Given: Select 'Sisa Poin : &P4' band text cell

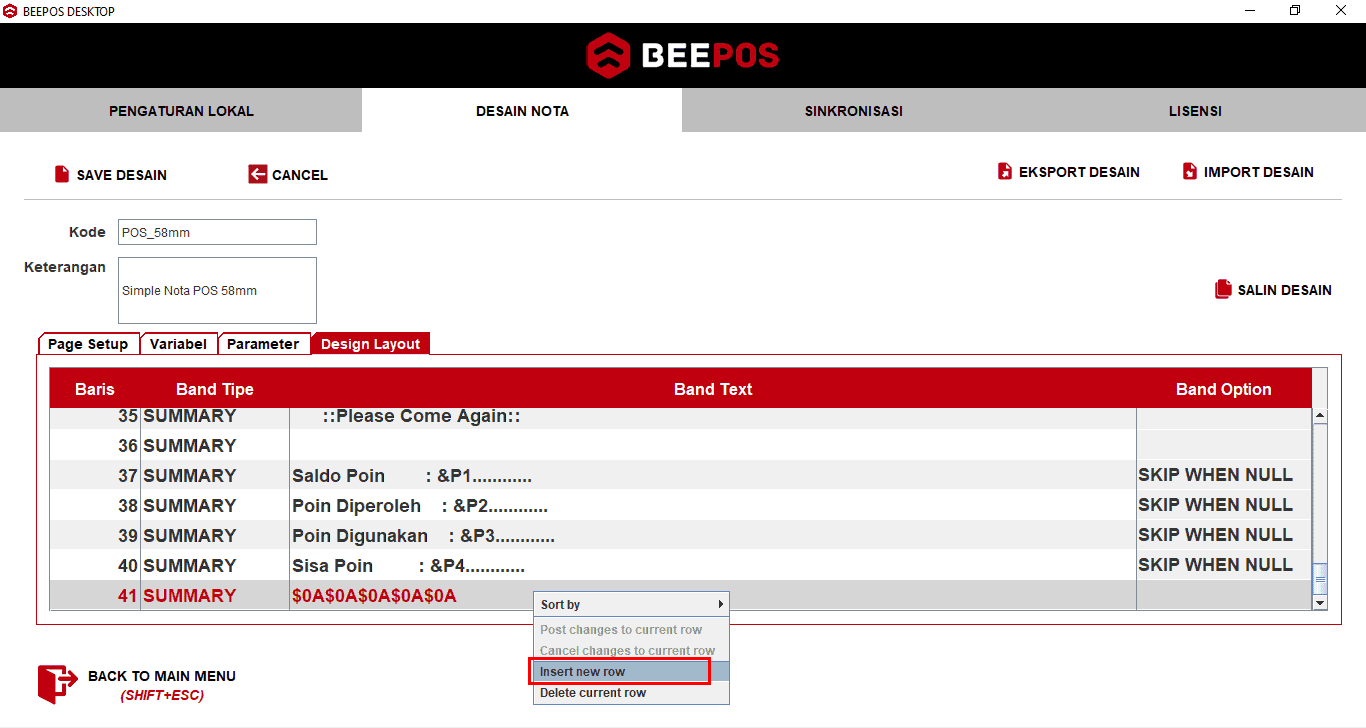Looking at the screenshot, I should pos(713,566).
